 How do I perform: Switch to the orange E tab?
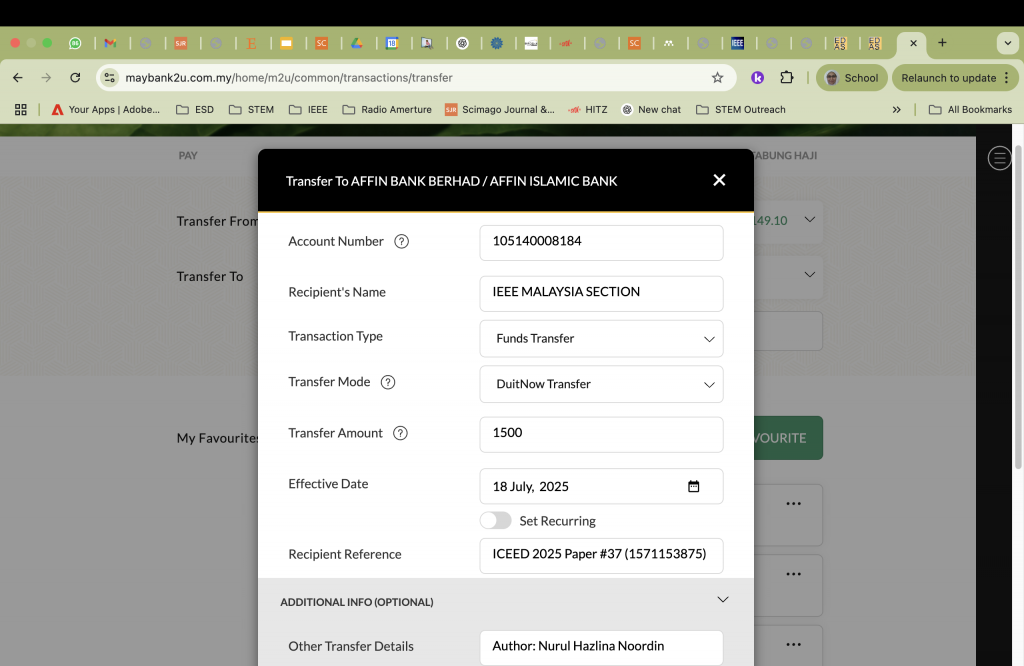coord(251,43)
